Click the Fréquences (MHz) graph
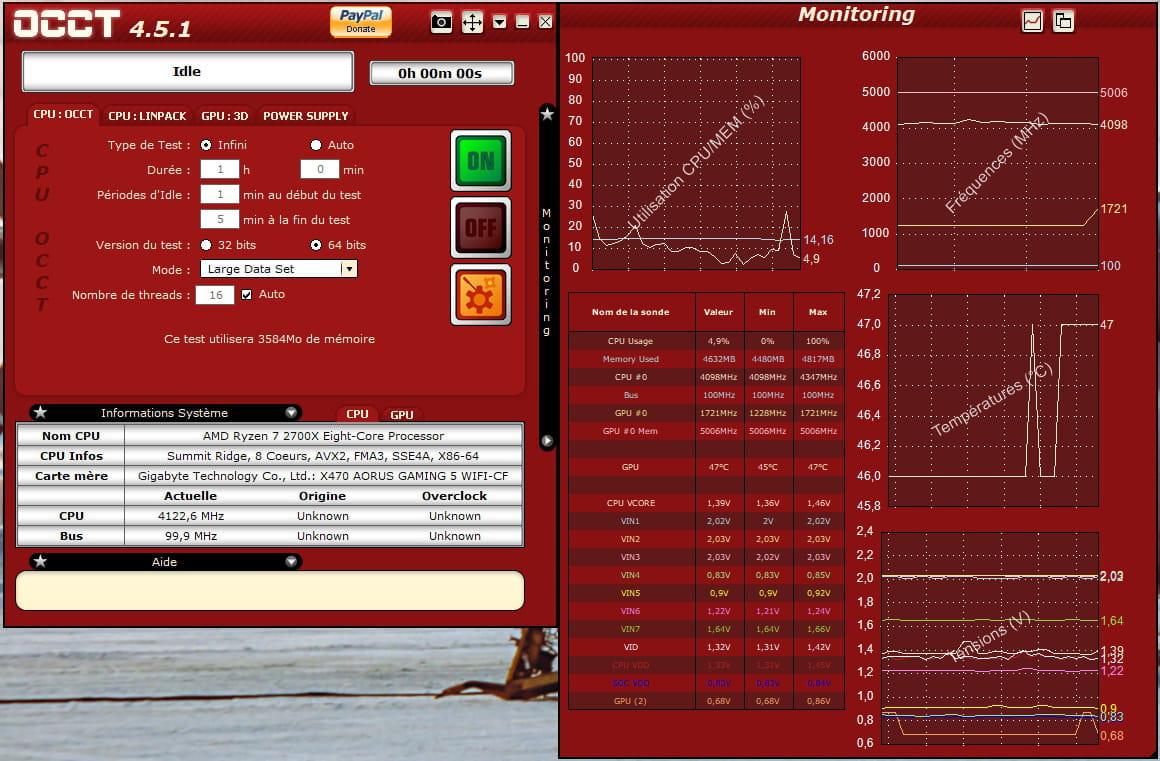The width and height of the screenshot is (1160, 761). [x=997, y=163]
